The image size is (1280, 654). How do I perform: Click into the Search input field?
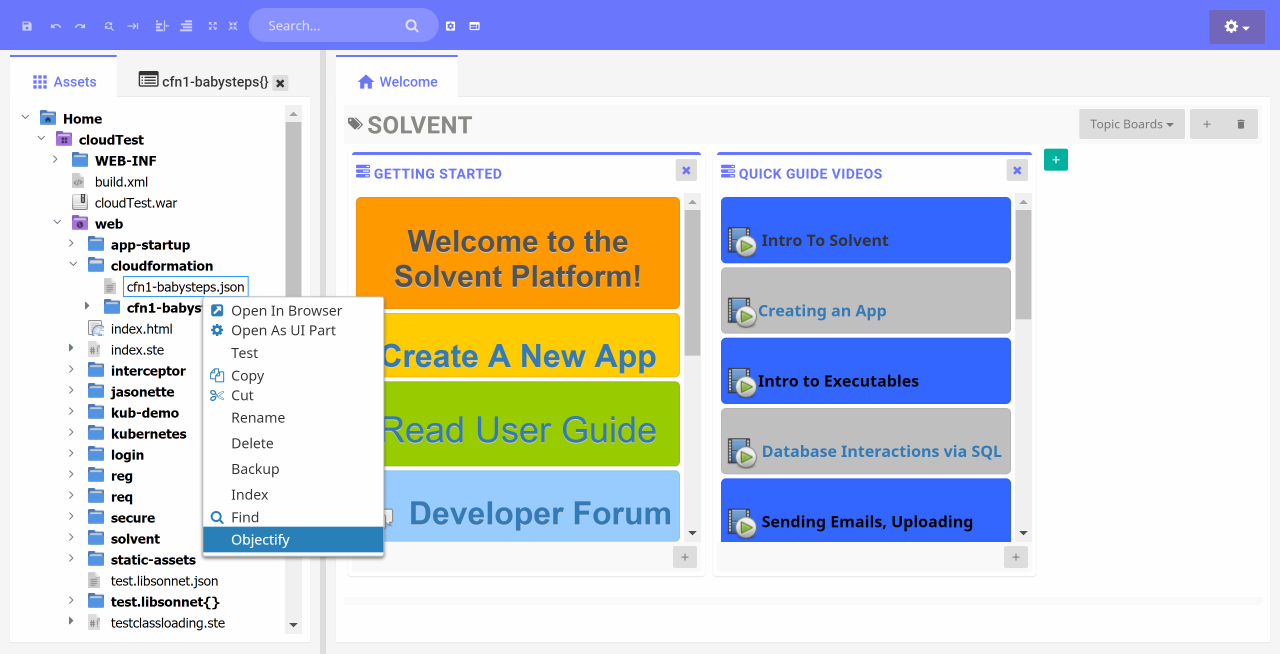coord(330,26)
